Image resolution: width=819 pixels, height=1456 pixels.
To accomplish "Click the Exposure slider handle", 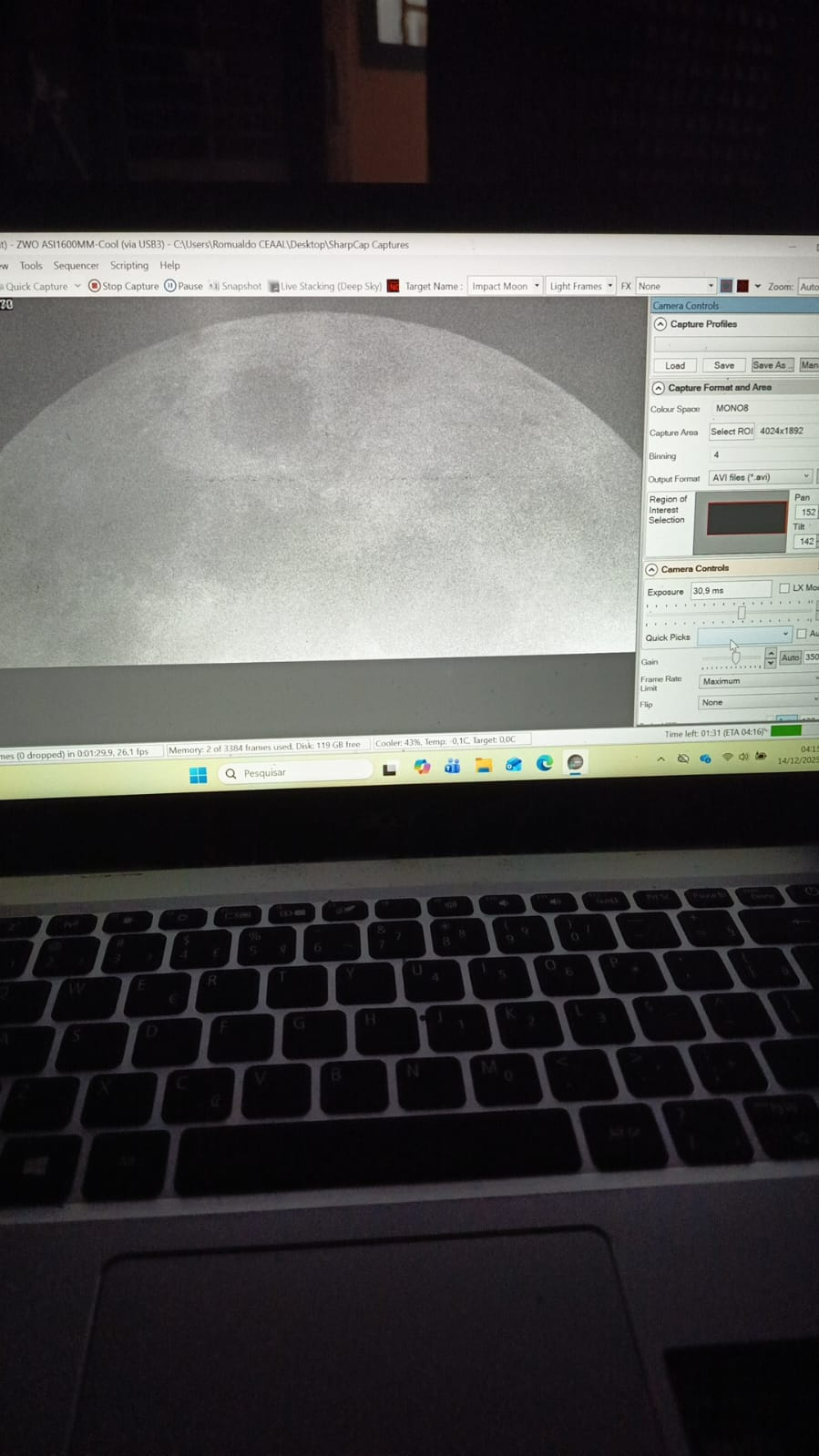I will tap(742, 613).
